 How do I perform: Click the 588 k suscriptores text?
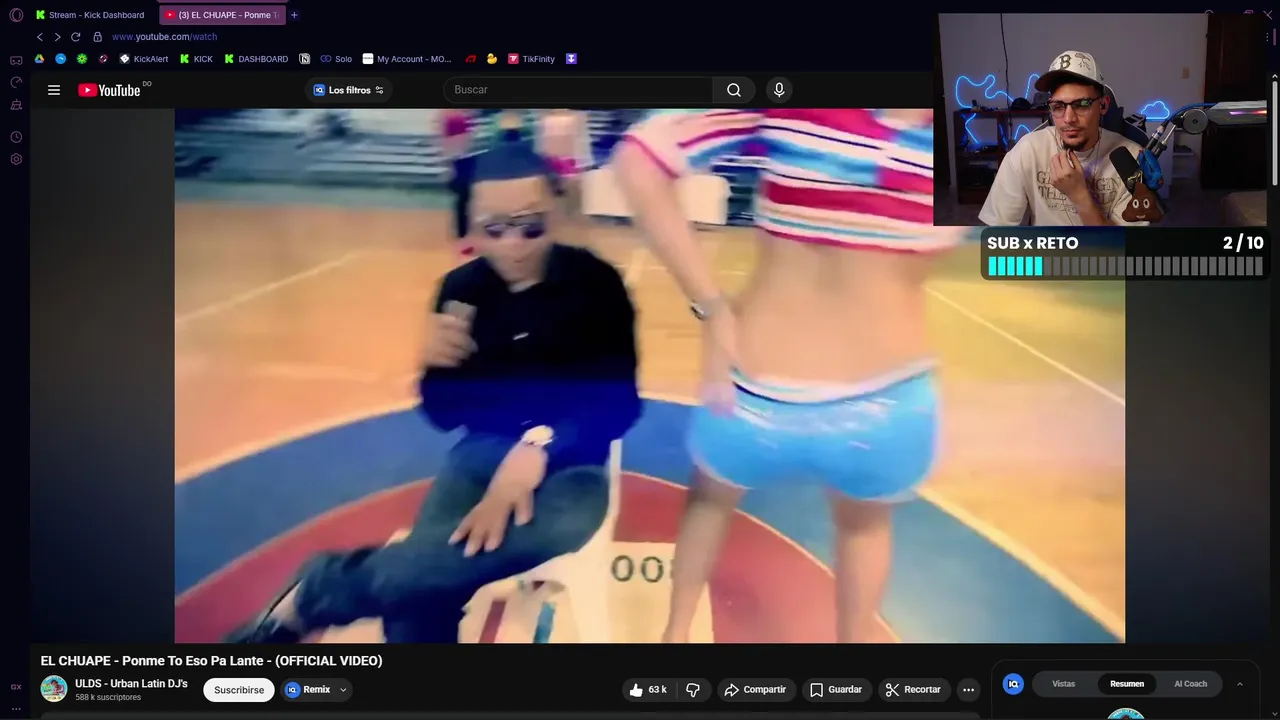108,698
